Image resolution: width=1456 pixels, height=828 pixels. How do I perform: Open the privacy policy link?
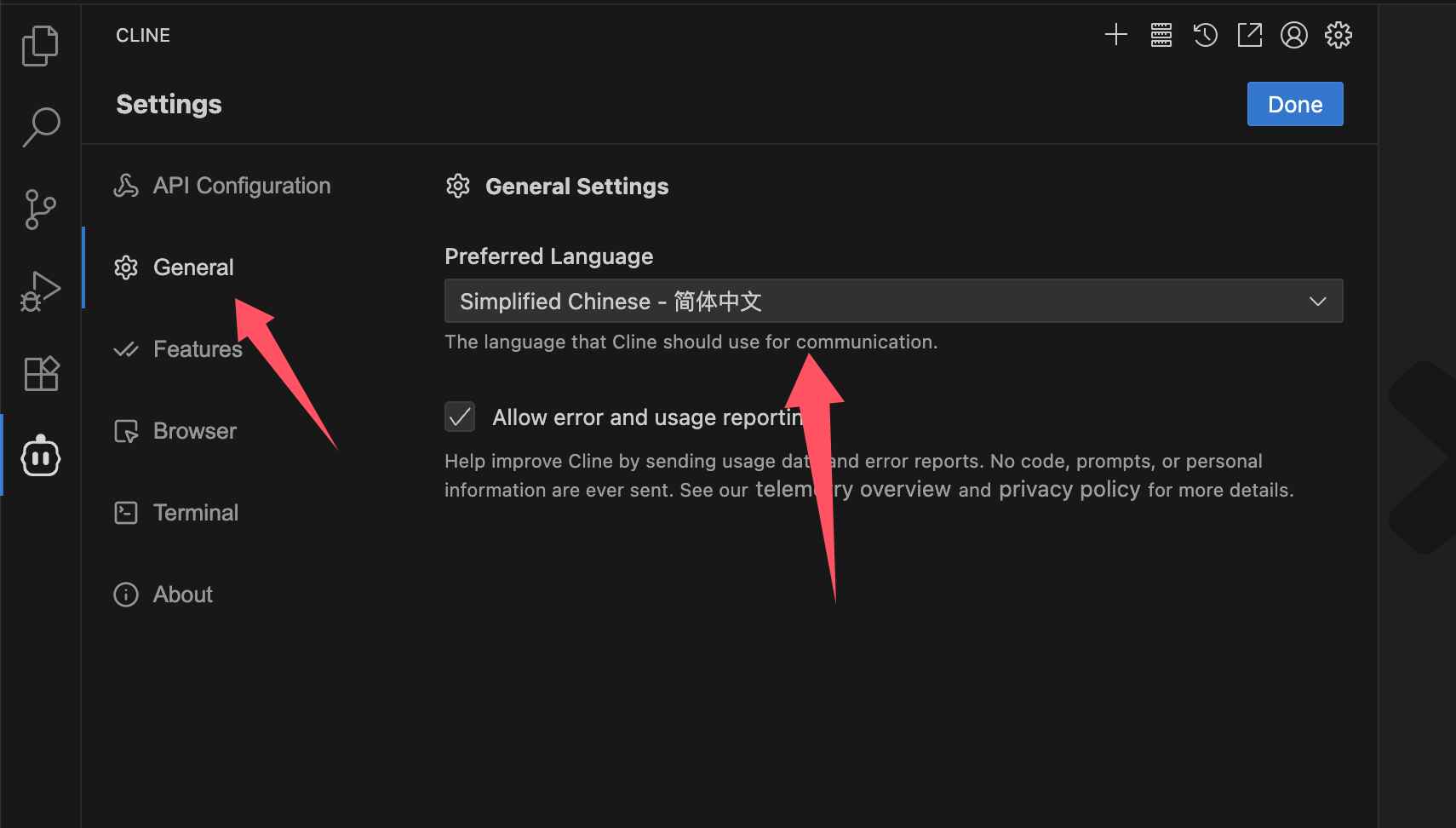click(1069, 489)
